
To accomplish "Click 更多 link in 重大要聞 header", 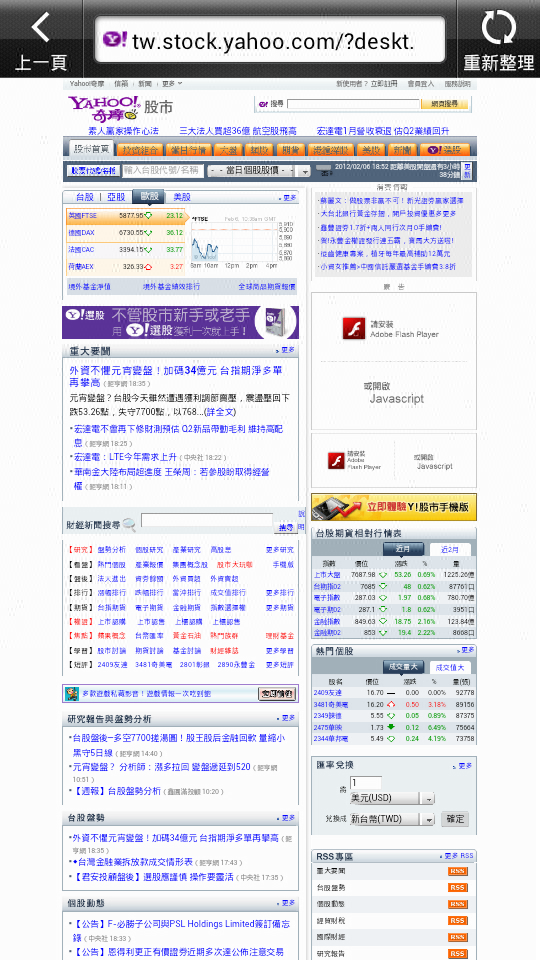I will click(286, 351).
